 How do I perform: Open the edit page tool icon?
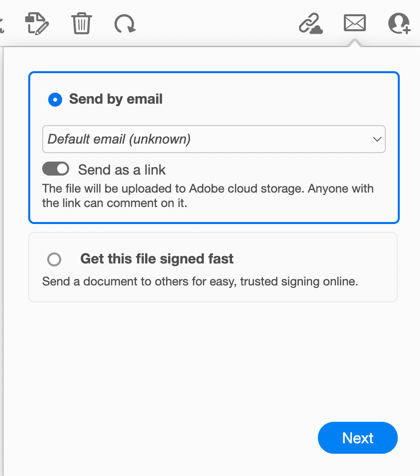[37, 23]
